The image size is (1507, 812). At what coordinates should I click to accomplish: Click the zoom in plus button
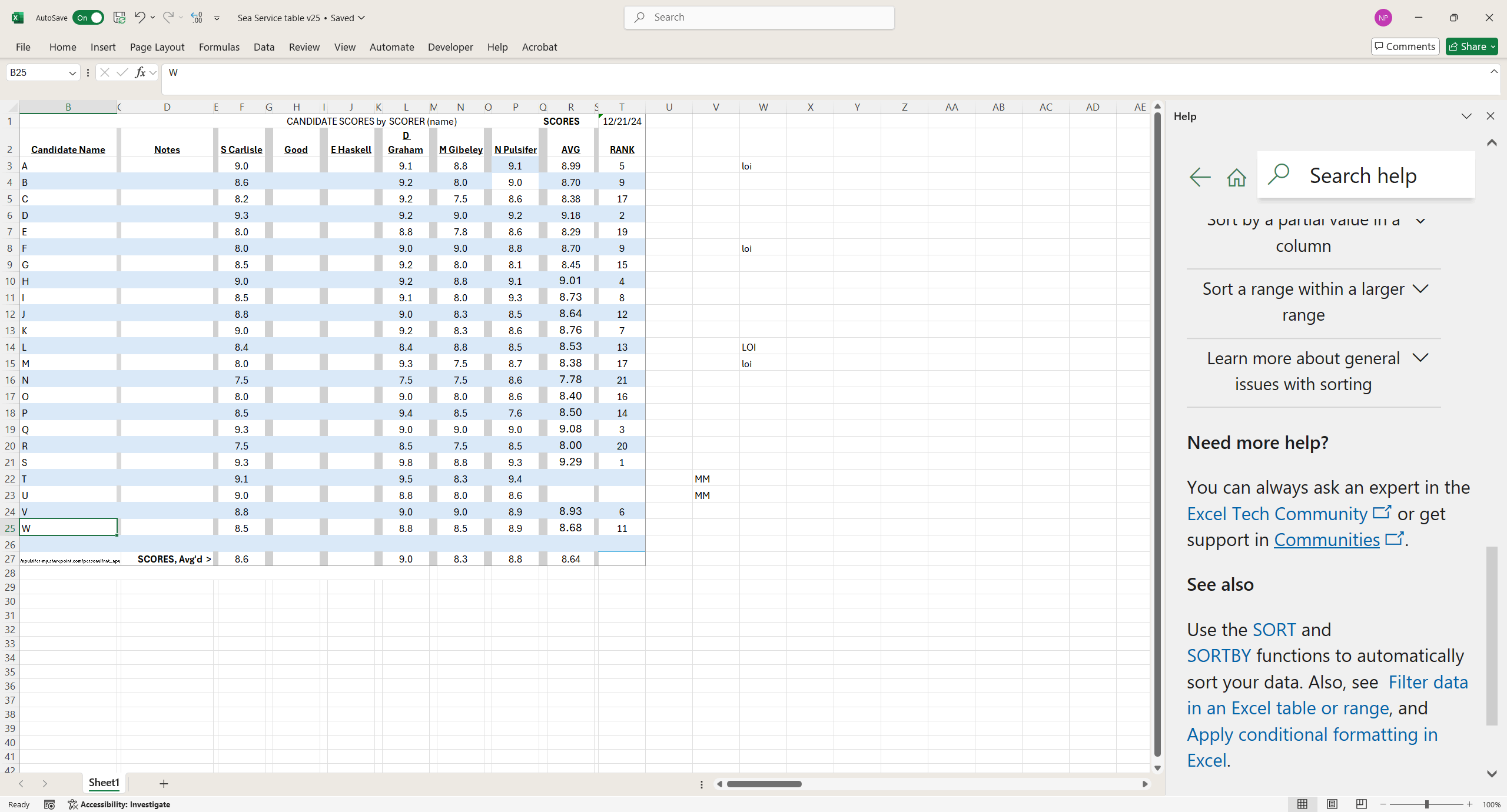1470,804
